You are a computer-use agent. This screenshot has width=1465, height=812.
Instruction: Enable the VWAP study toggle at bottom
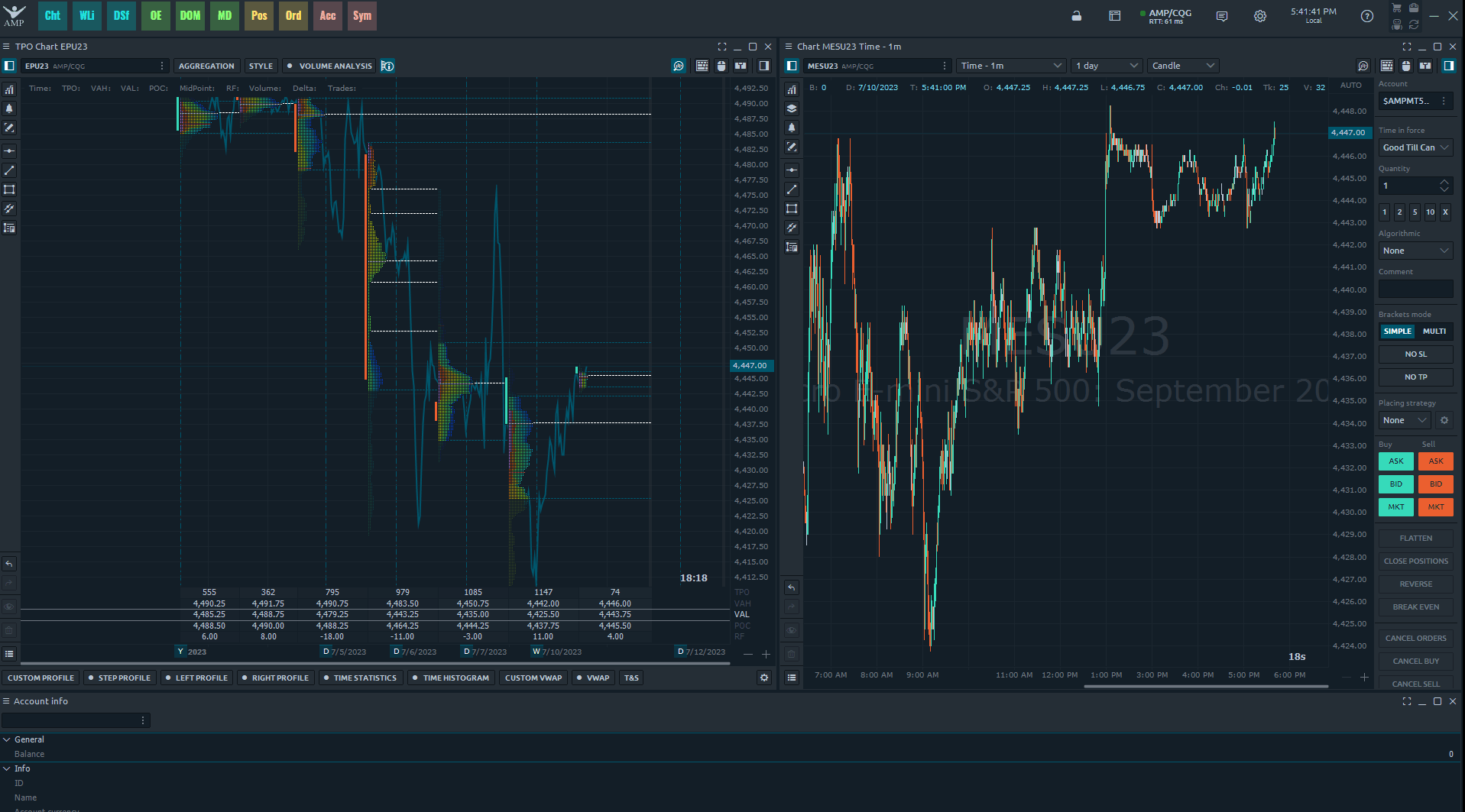pyautogui.click(x=593, y=678)
